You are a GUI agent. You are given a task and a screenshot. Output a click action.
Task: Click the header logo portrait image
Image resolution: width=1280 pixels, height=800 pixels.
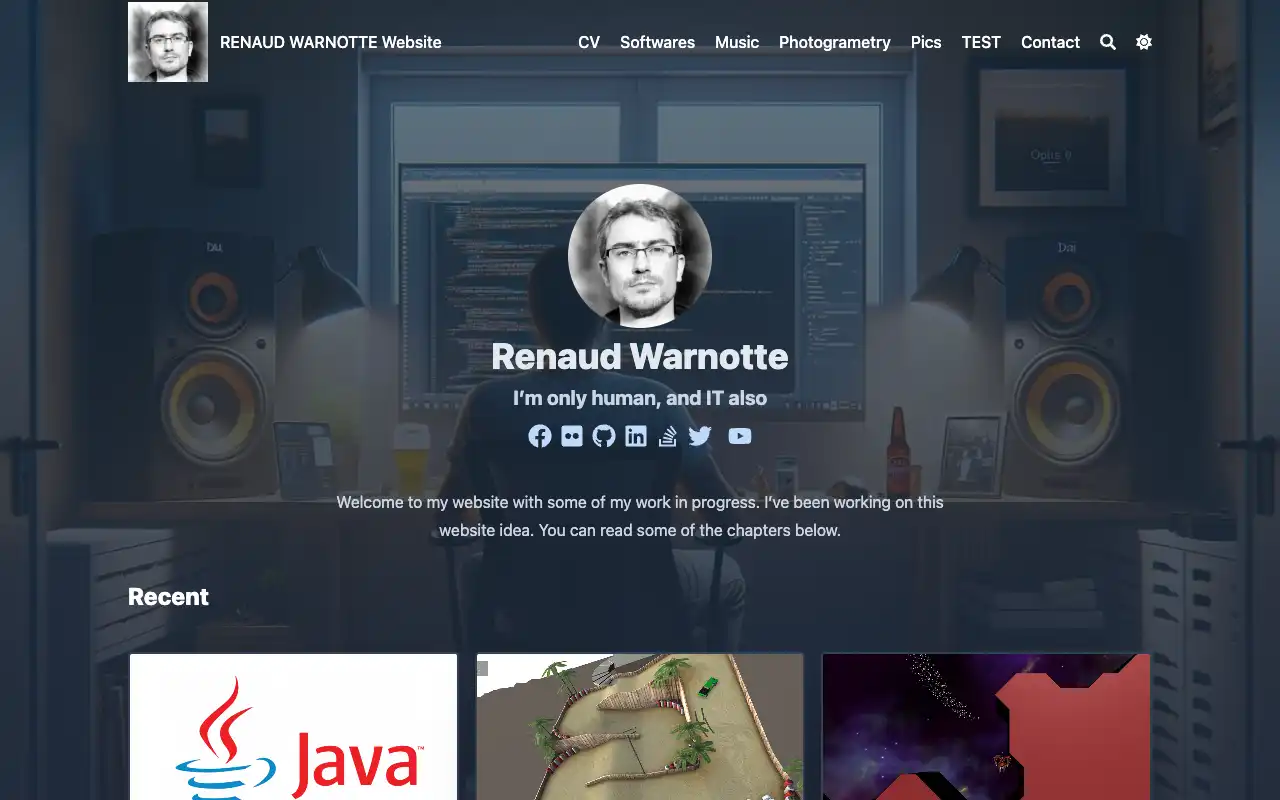pyautogui.click(x=168, y=42)
